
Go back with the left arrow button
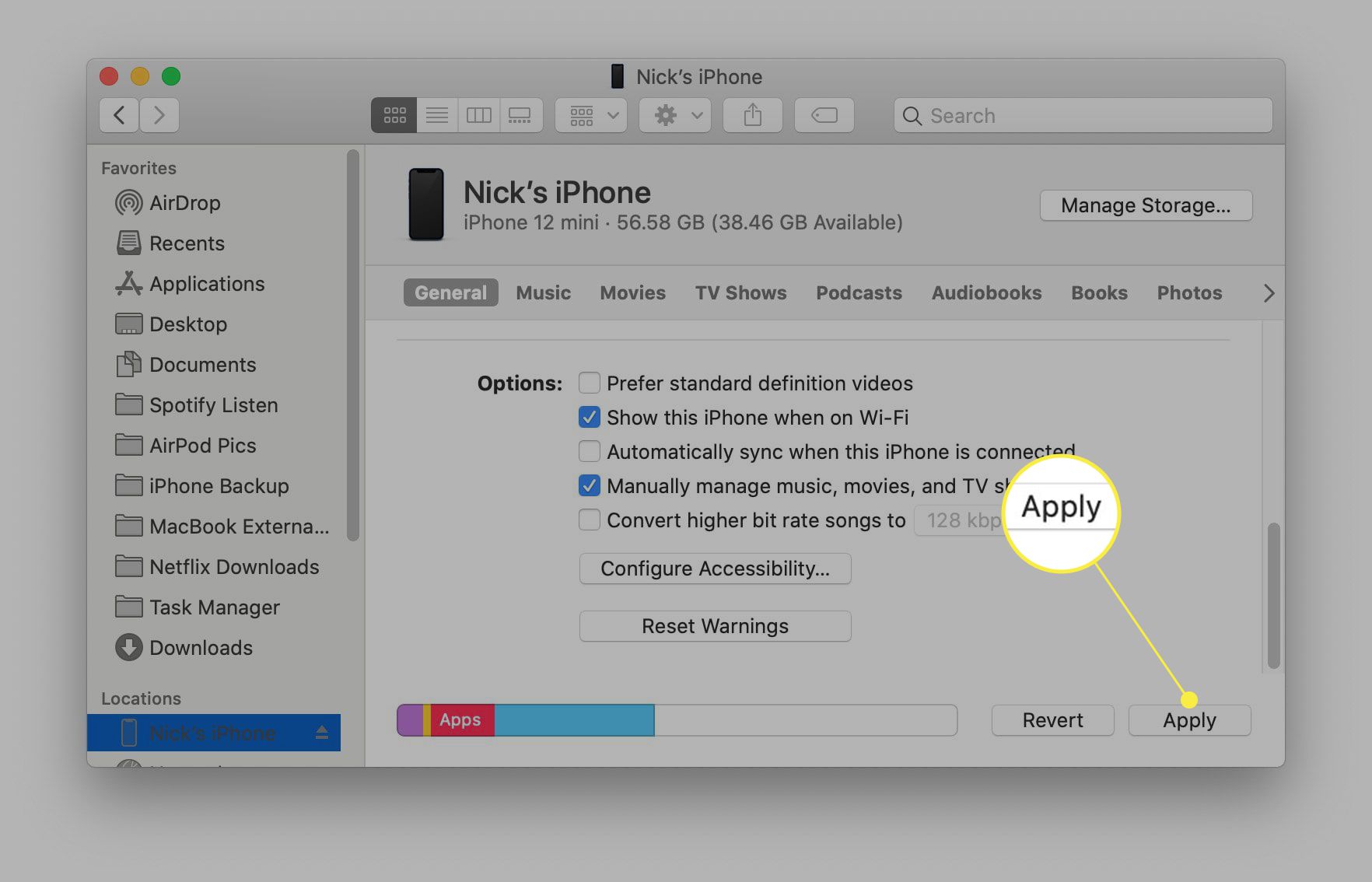(119, 115)
